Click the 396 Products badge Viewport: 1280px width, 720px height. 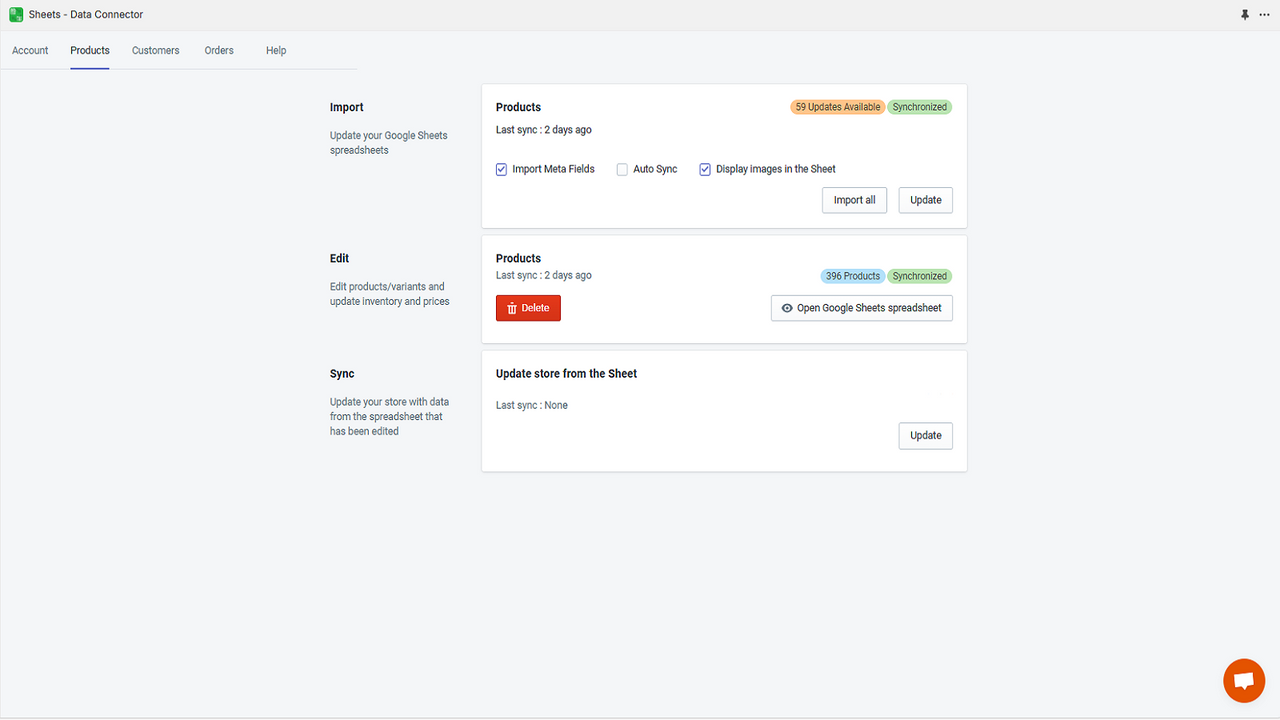coord(853,276)
